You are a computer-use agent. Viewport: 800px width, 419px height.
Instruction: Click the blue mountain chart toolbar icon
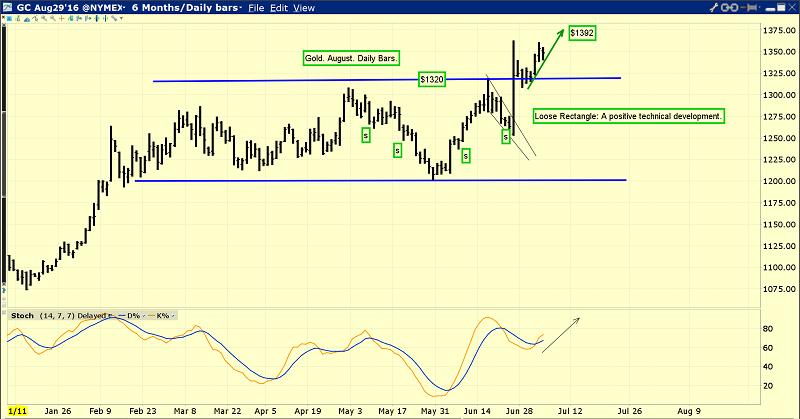pos(27,19)
